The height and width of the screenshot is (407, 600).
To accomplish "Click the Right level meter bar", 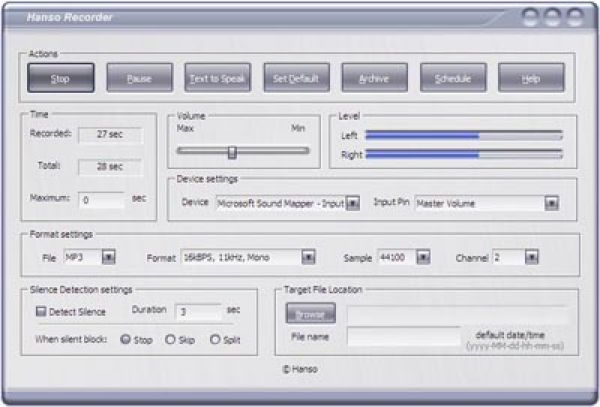I will click(x=464, y=154).
